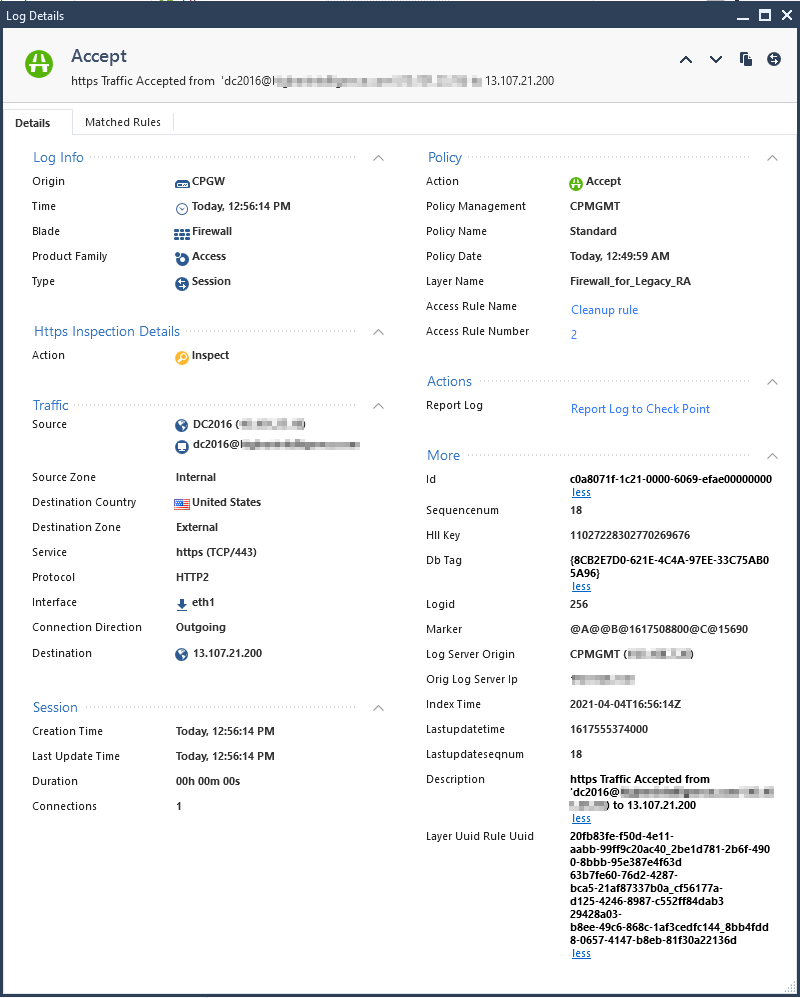The width and height of the screenshot is (800, 998).
Task: Open the Cleanup rule link
Action: click(x=605, y=310)
